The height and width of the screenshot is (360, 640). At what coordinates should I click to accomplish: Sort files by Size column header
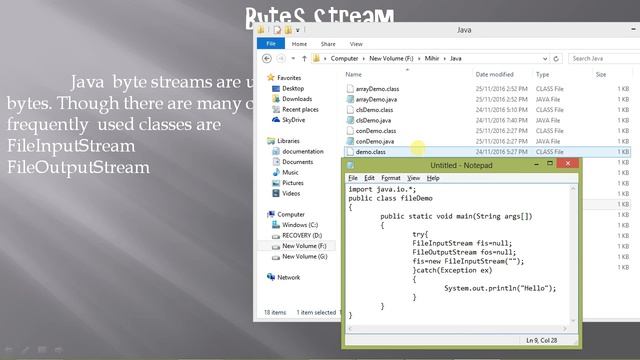tap(601, 74)
